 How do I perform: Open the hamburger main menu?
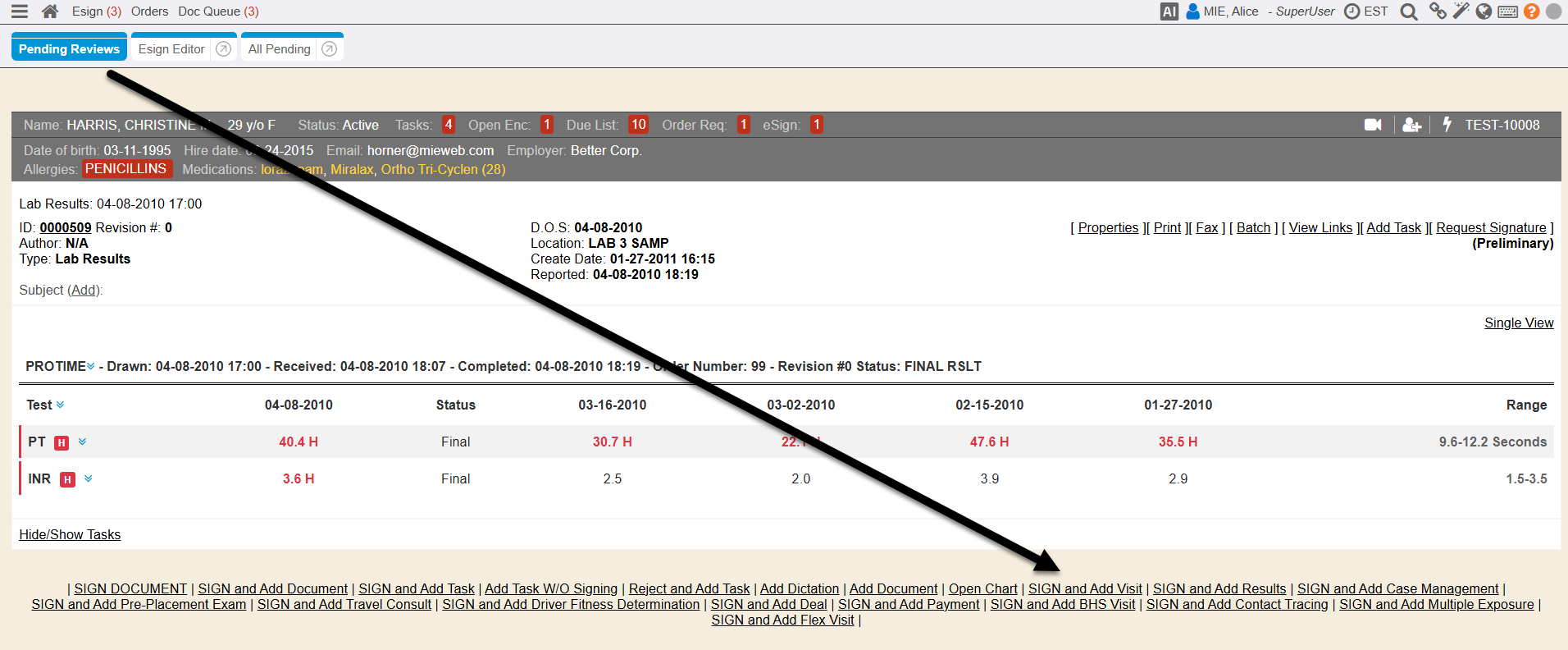tap(20, 11)
